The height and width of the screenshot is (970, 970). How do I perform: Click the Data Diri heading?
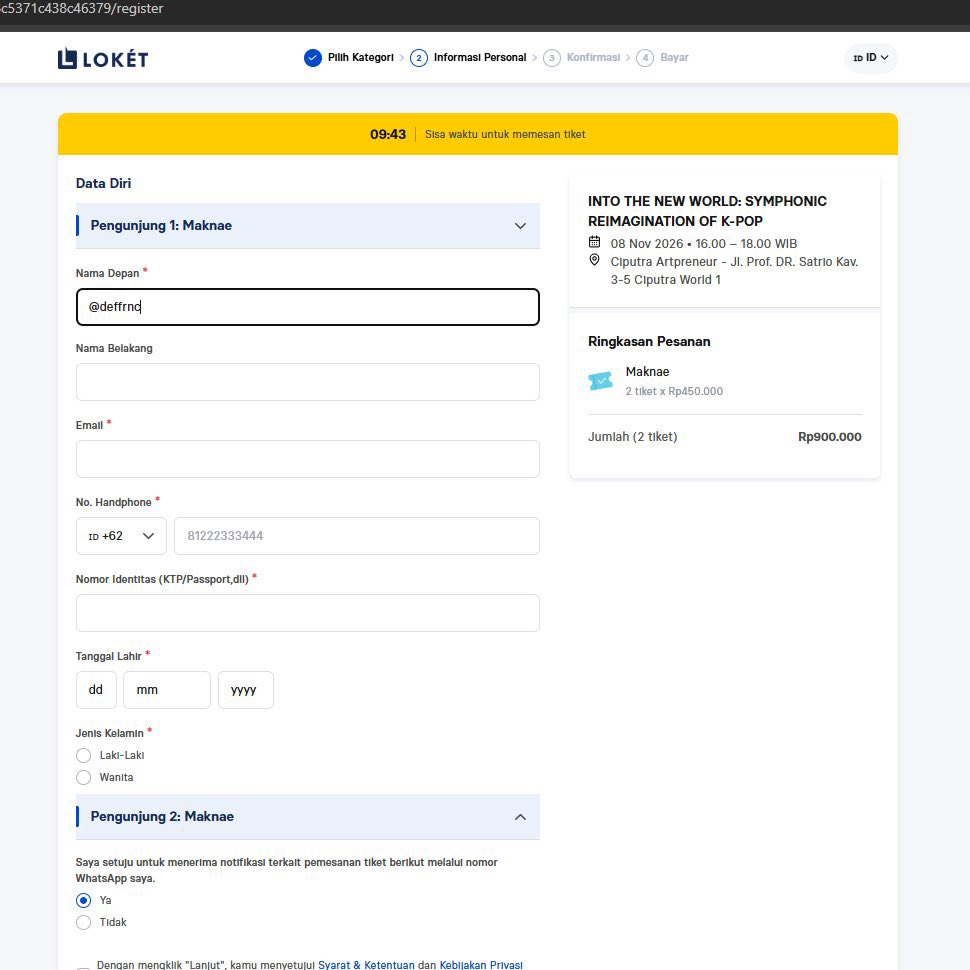(x=103, y=183)
